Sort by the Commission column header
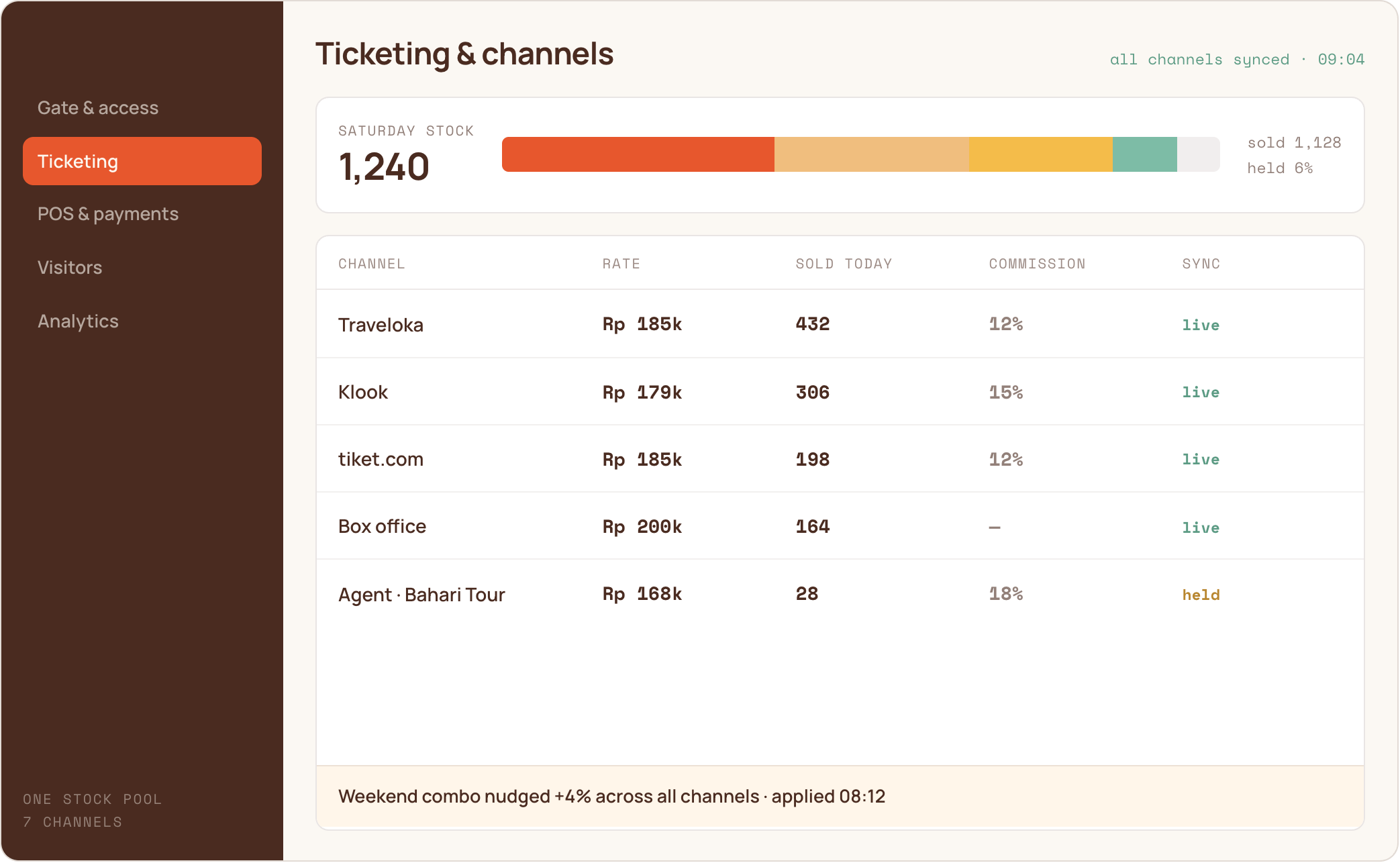1400x863 pixels. pyautogui.click(x=1037, y=264)
